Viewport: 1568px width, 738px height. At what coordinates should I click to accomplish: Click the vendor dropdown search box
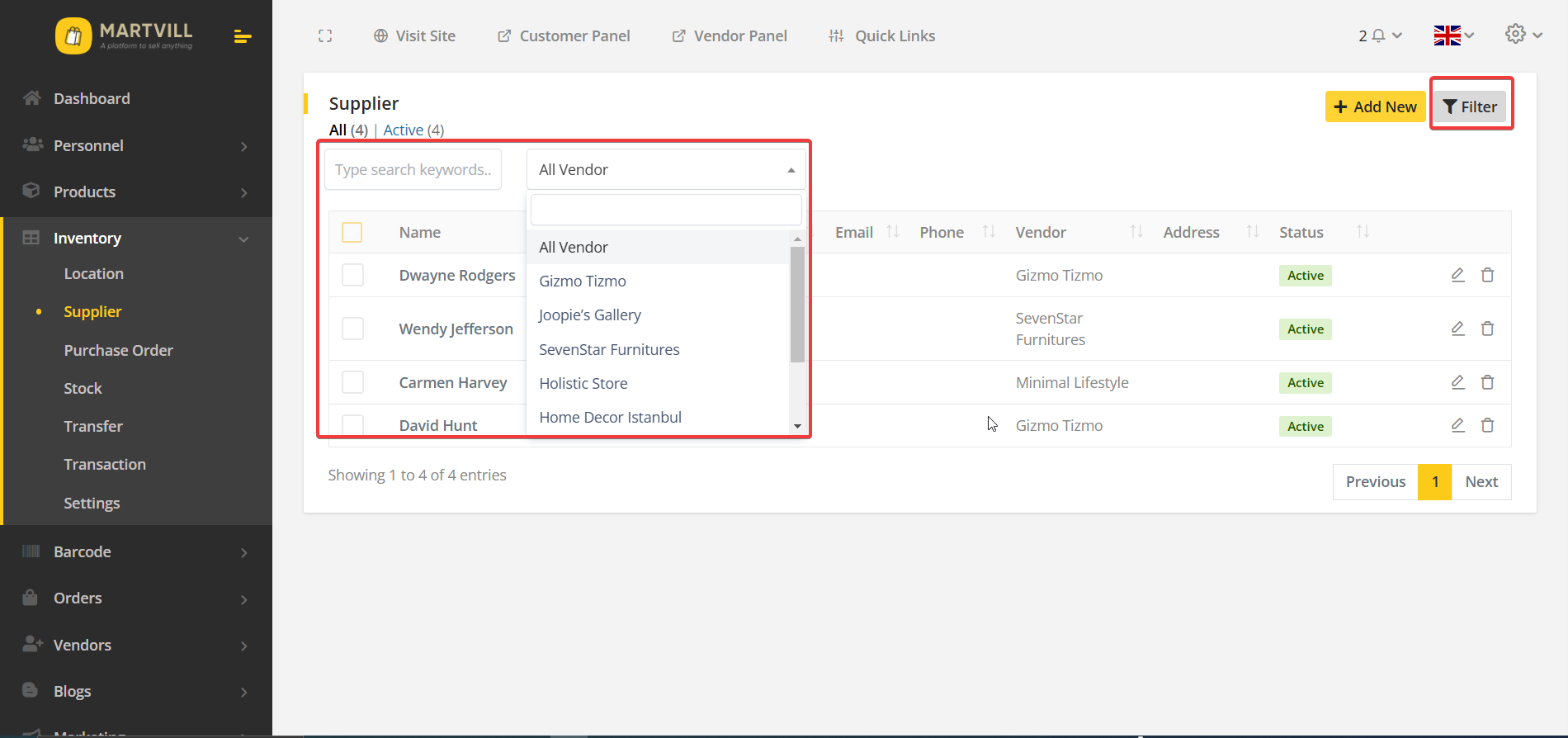click(x=666, y=210)
